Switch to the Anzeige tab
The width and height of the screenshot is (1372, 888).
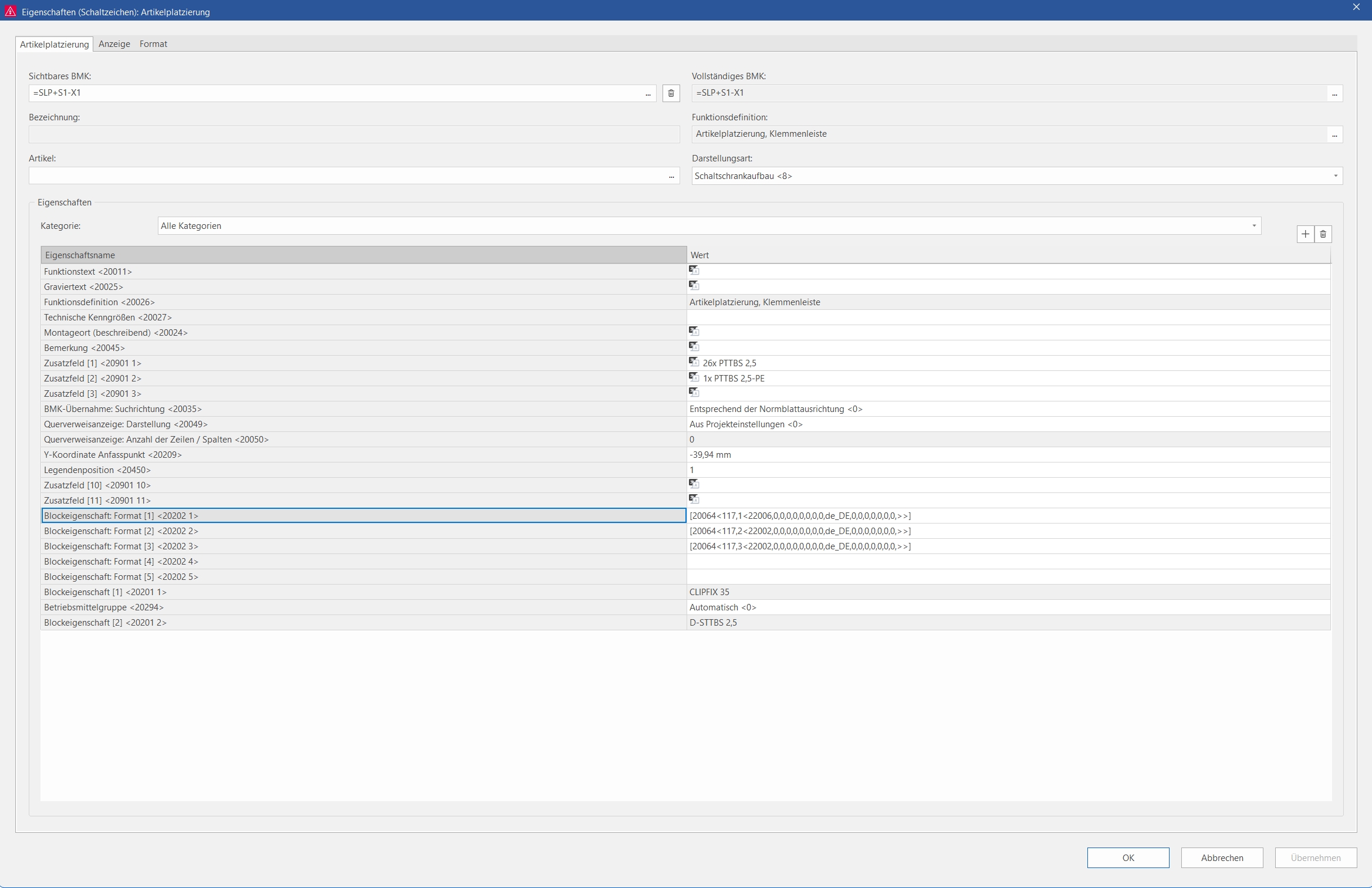point(114,44)
